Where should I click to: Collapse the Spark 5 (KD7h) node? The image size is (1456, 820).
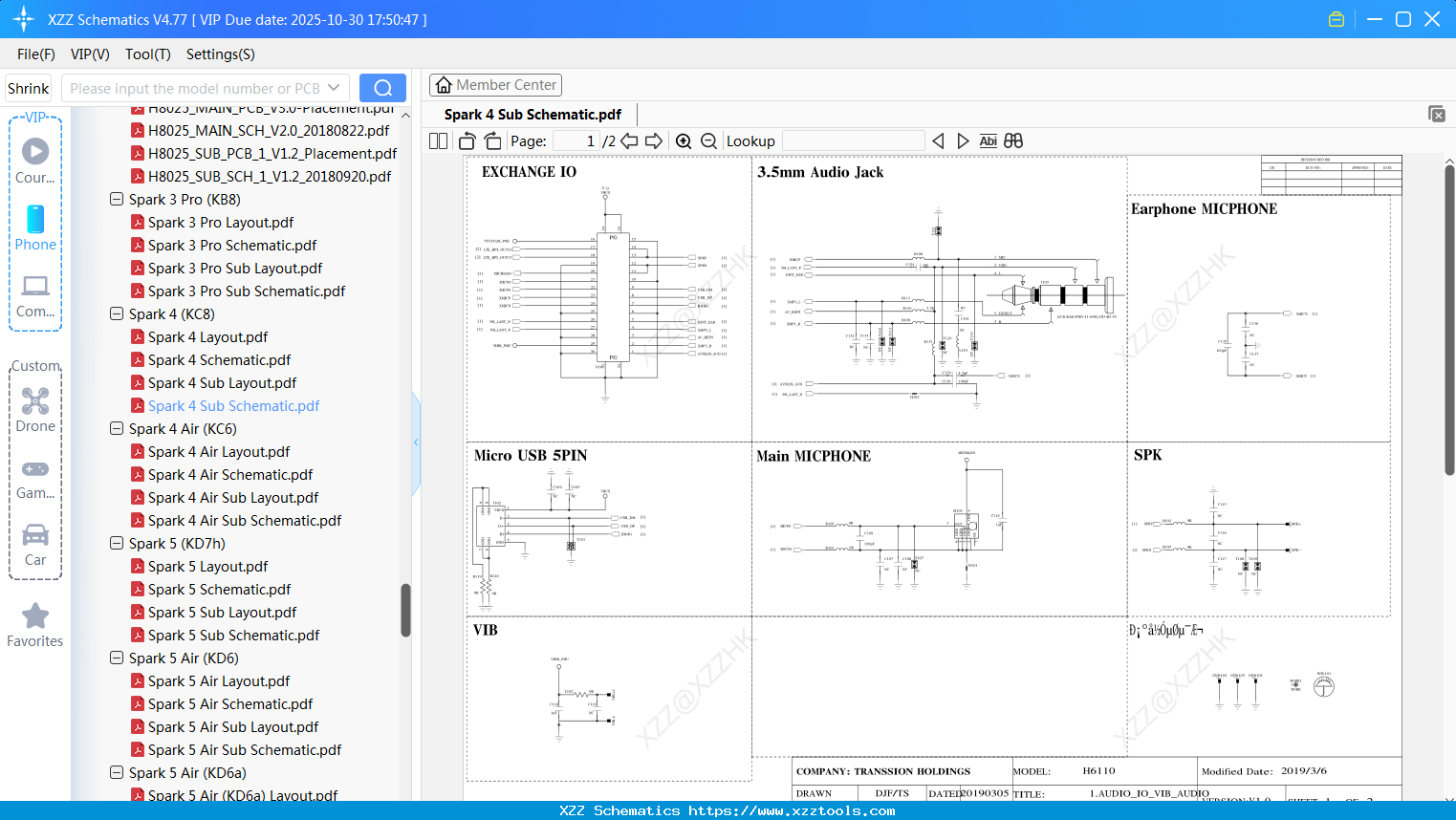pos(116,543)
